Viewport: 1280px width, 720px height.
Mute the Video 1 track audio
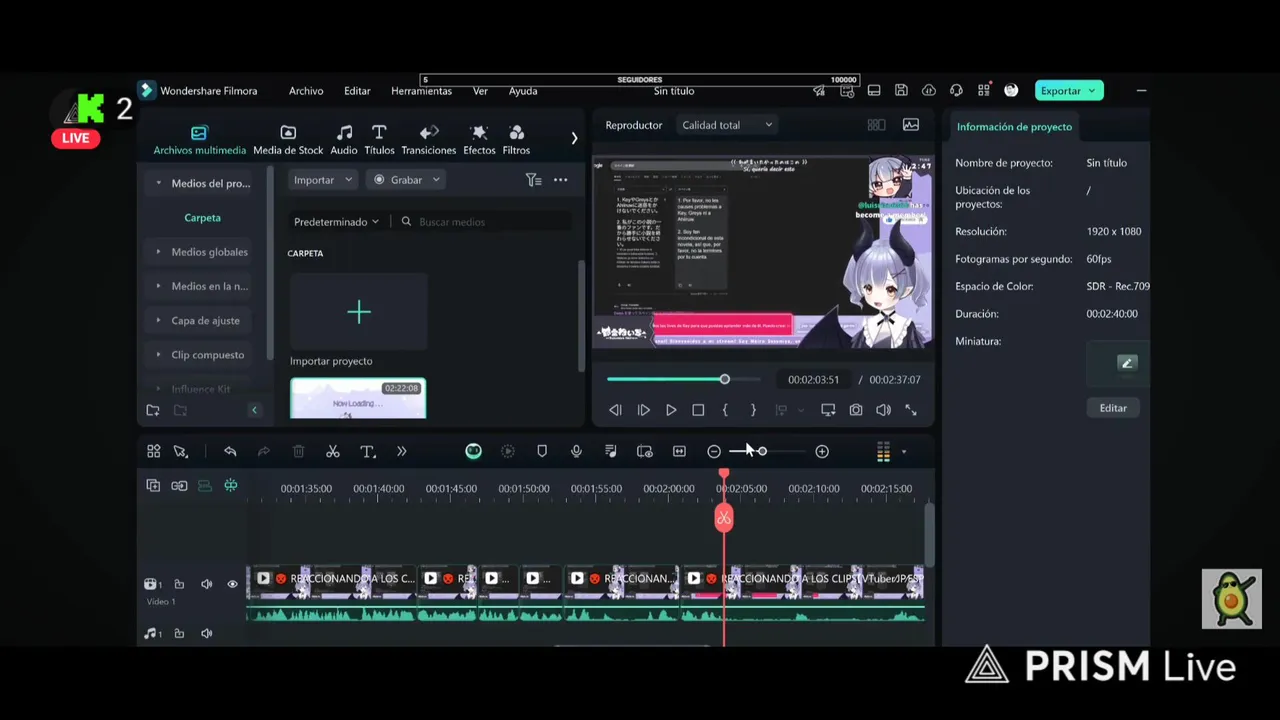click(207, 584)
